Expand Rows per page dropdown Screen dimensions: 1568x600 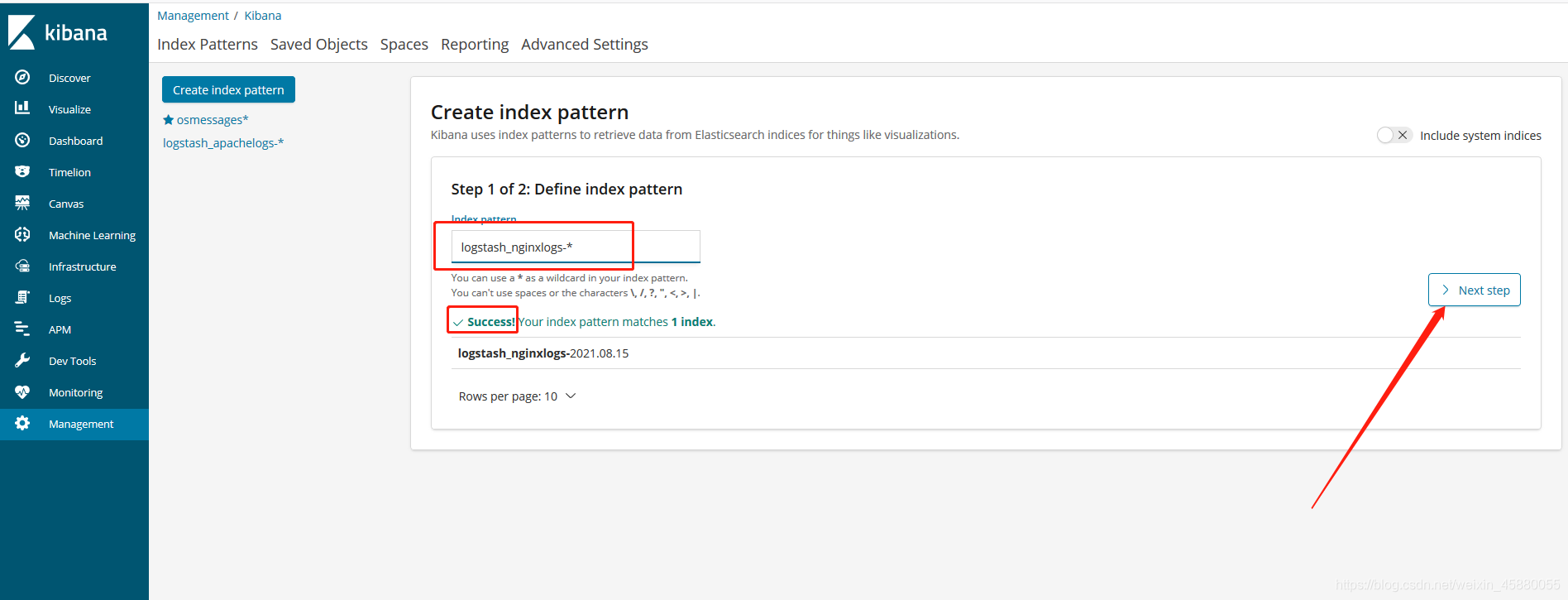point(517,396)
